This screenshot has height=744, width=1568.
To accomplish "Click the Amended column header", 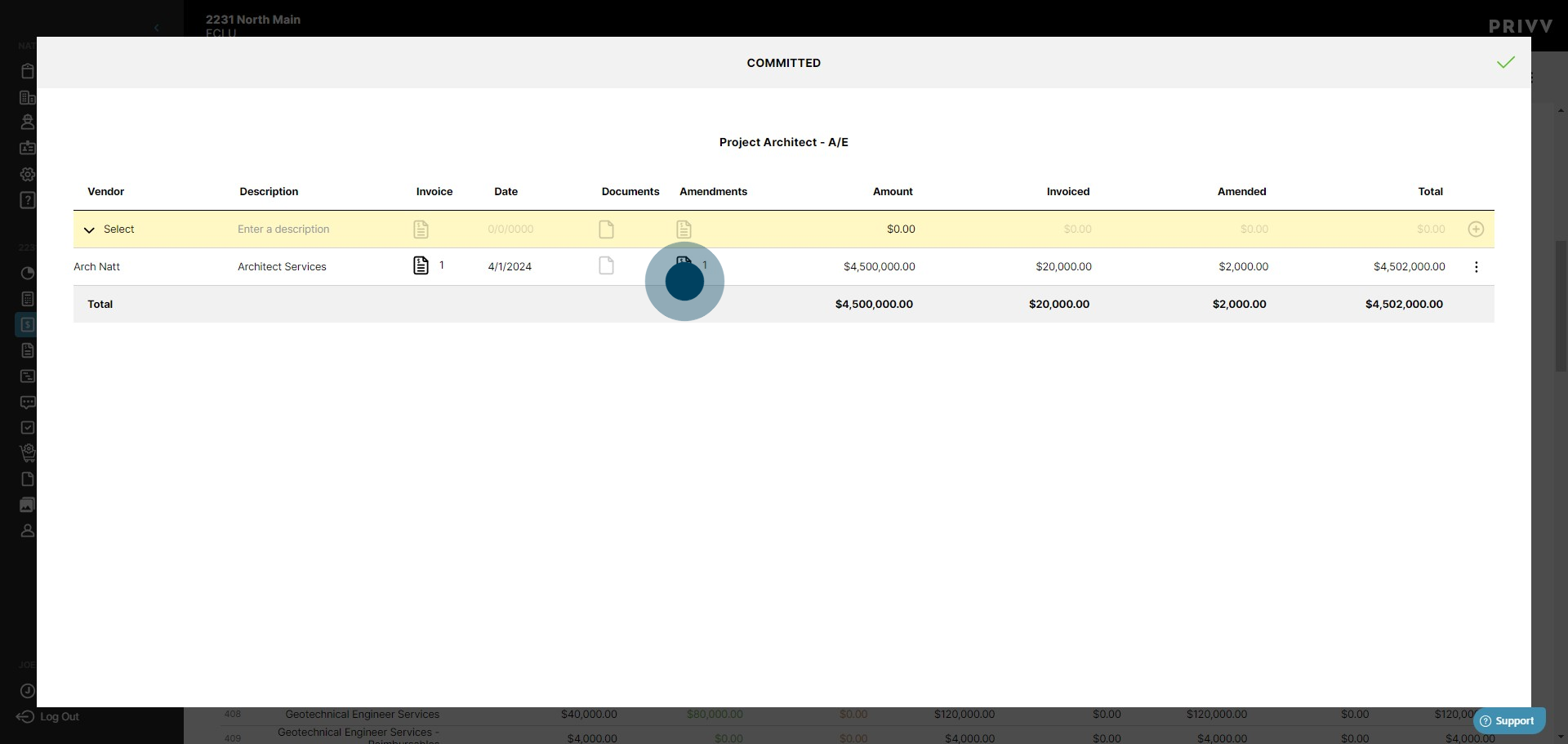I will (1241, 192).
